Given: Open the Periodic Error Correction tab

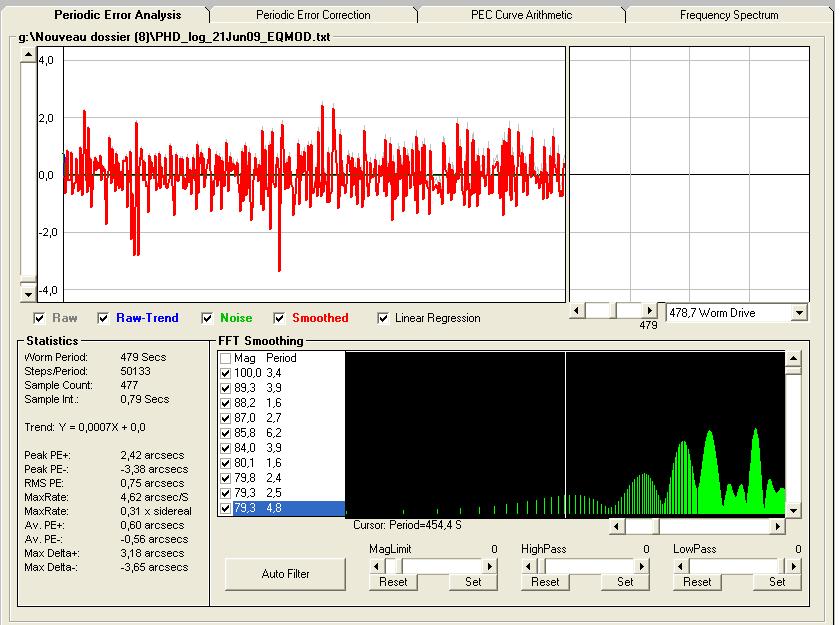Looking at the screenshot, I should pyautogui.click(x=313, y=15).
